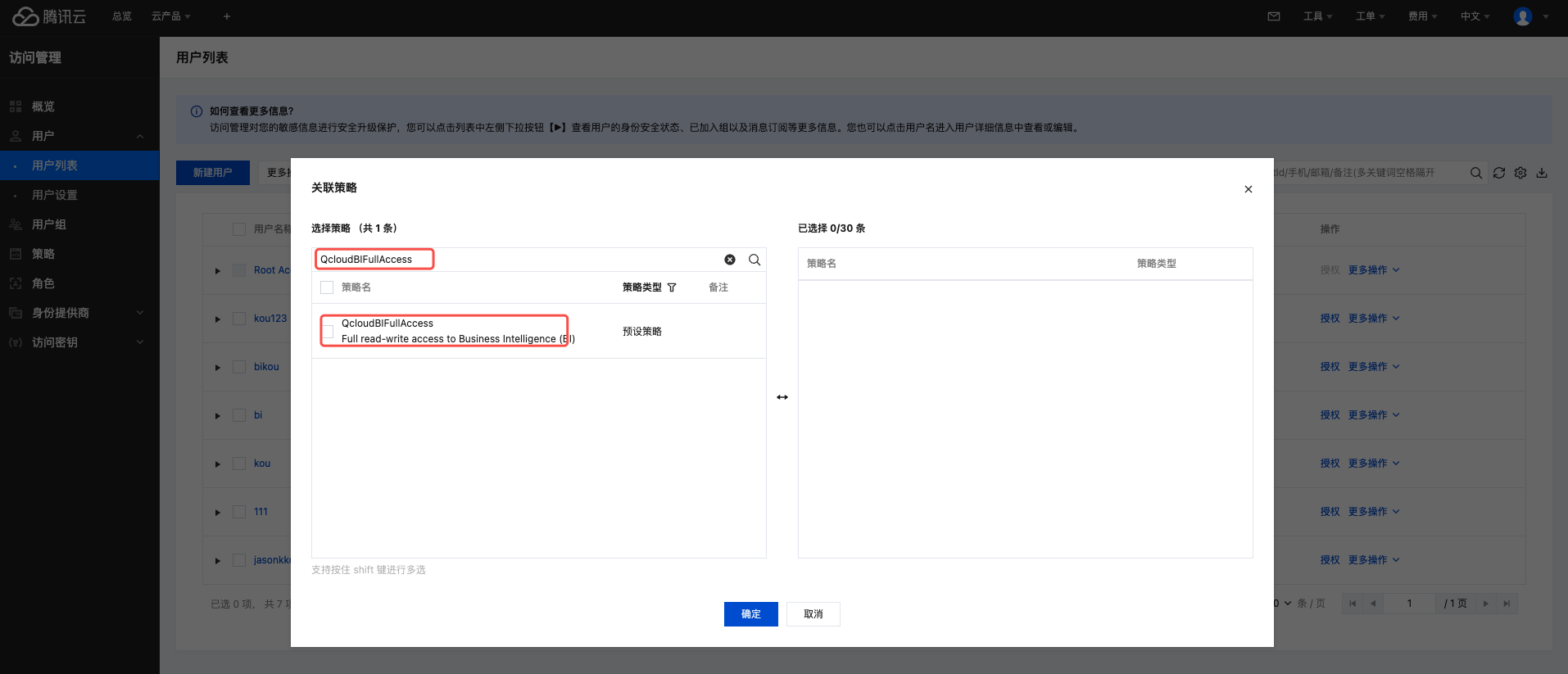The height and width of the screenshot is (674, 1568).
Task: Open the 工具 dropdown in the top bar
Action: tap(1317, 16)
